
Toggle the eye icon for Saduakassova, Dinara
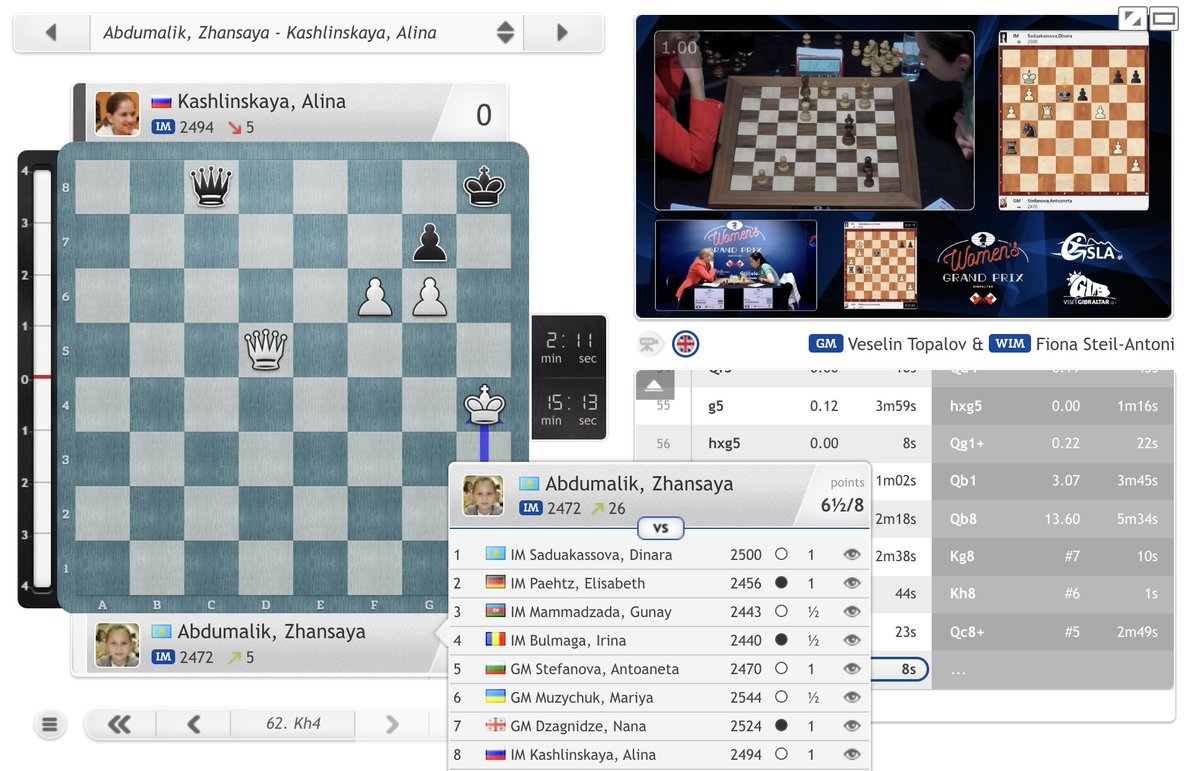coord(852,554)
